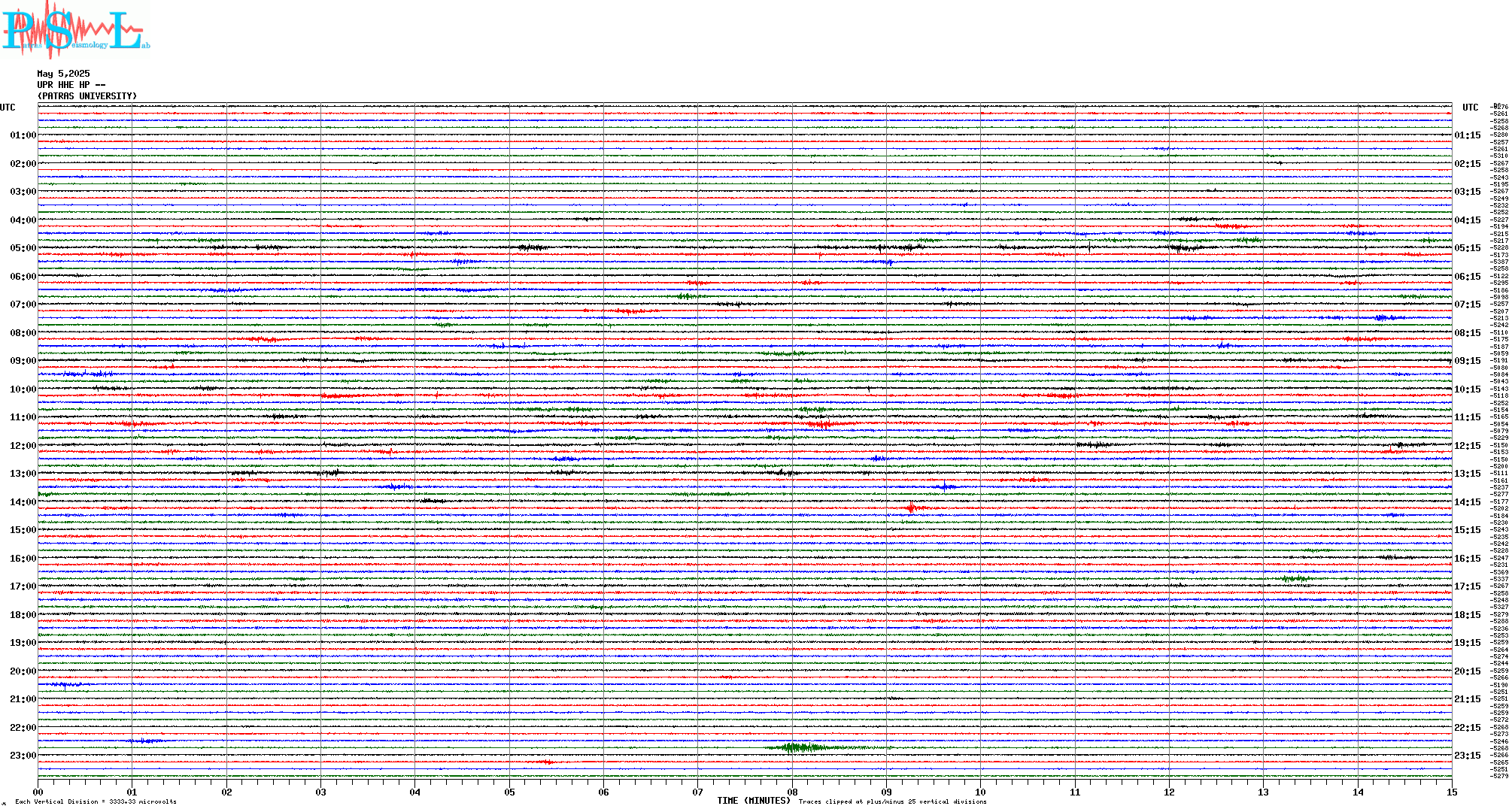Click minute tick 14 on bottom axis

coord(1358,792)
